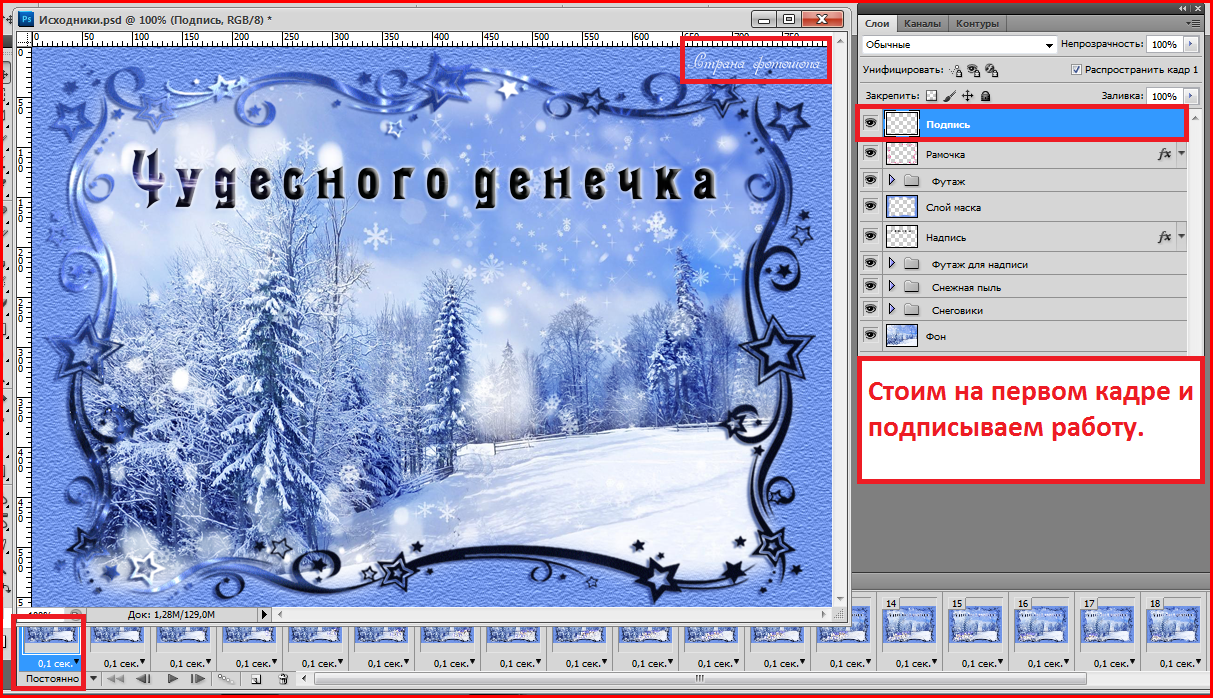Lock image pixels brush icon

click(x=950, y=96)
